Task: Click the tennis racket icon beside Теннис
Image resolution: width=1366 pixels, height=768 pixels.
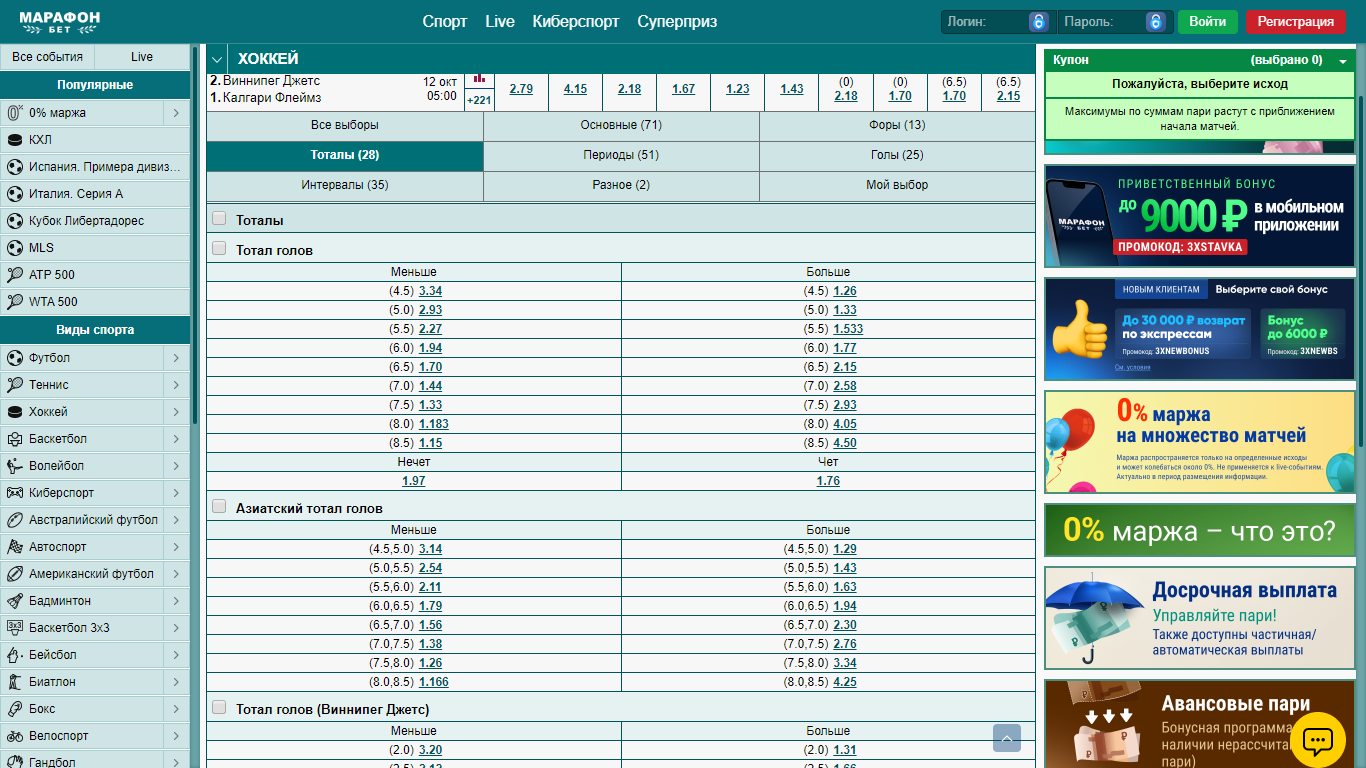Action: point(15,385)
